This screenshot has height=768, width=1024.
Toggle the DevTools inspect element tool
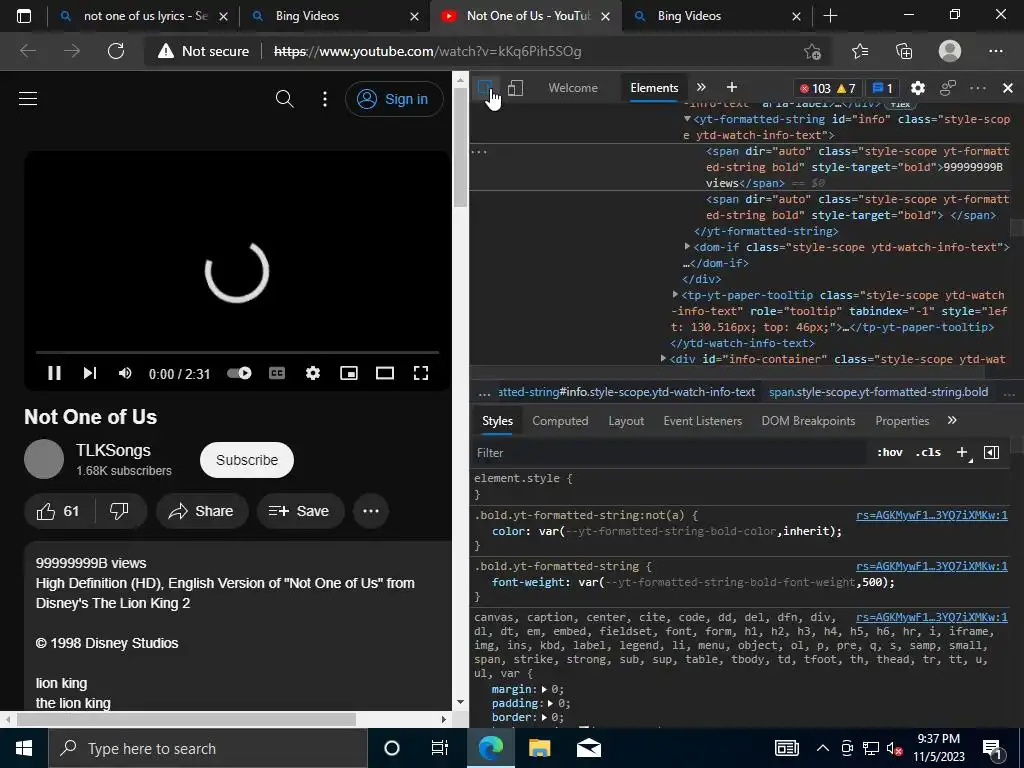coord(485,88)
